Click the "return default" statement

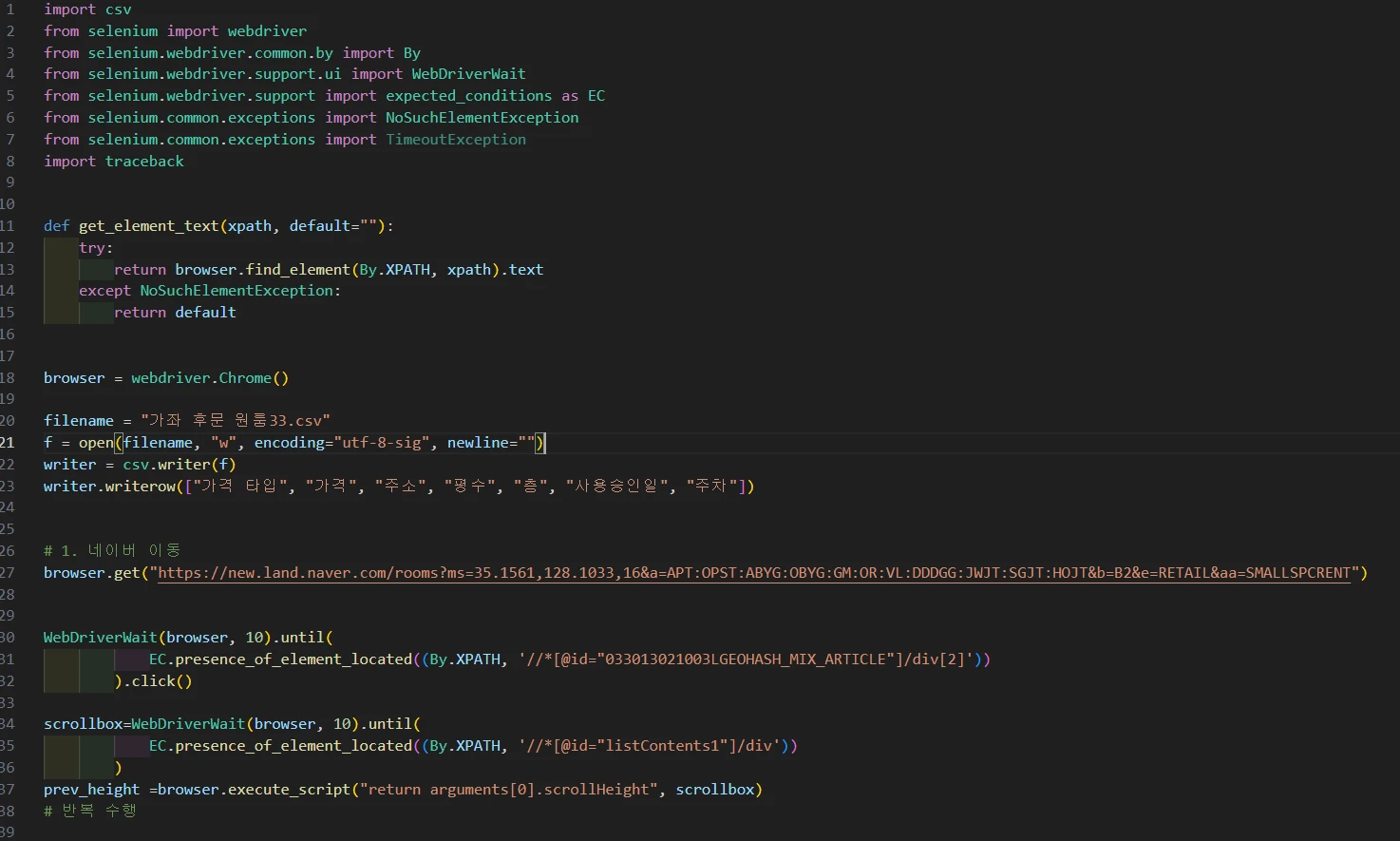[175, 313]
